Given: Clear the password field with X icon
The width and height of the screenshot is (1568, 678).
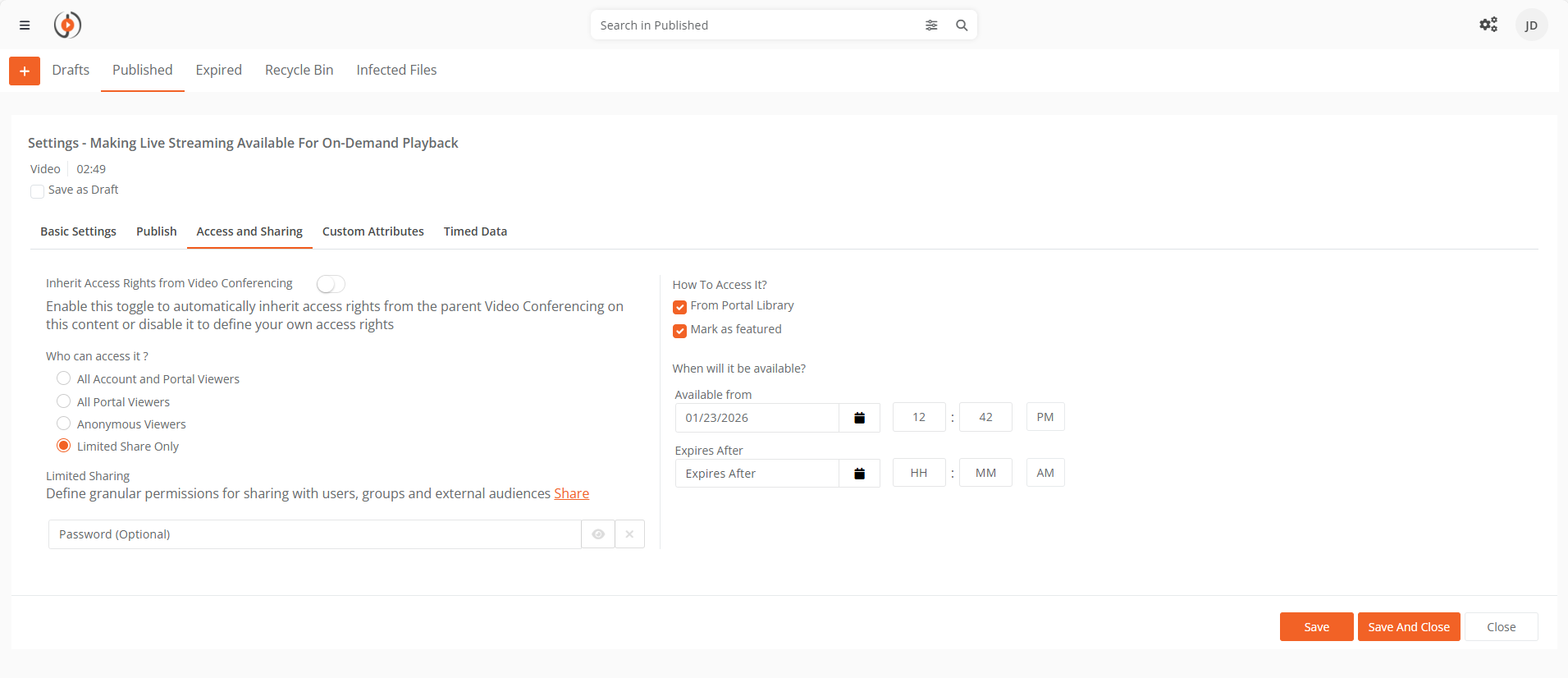Looking at the screenshot, I should [629, 534].
